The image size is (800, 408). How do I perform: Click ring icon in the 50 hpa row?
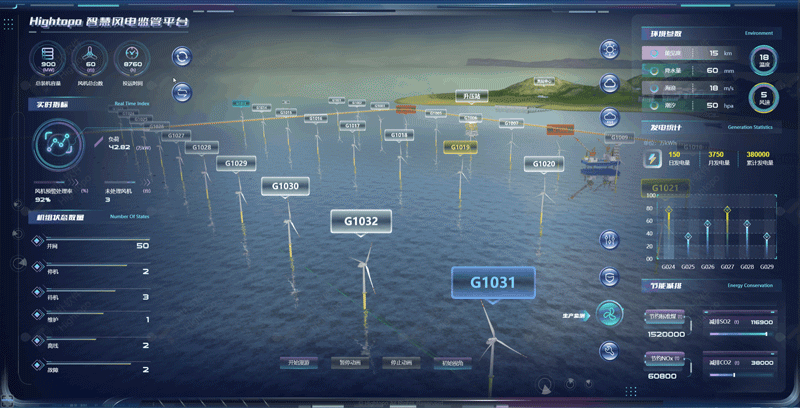654,106
